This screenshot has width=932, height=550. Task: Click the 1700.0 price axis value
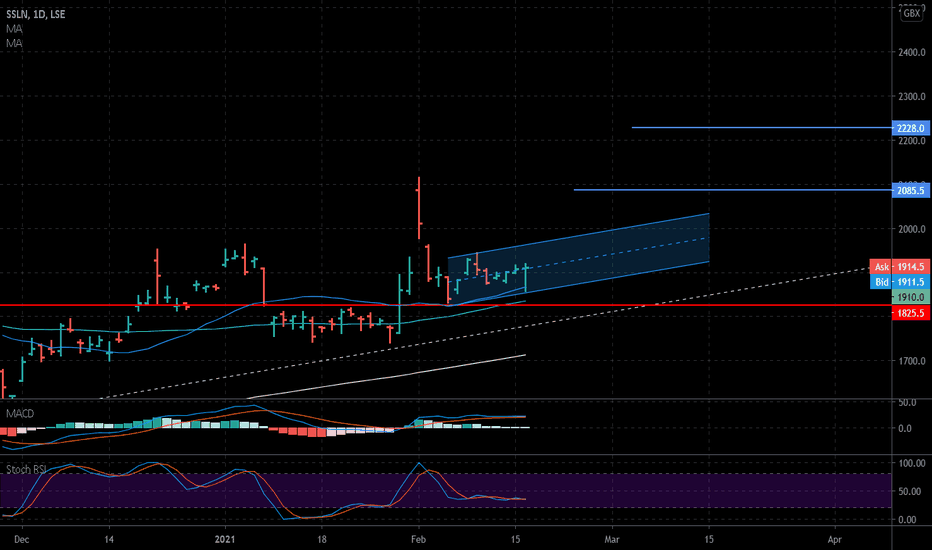click(x=911, y=361)
